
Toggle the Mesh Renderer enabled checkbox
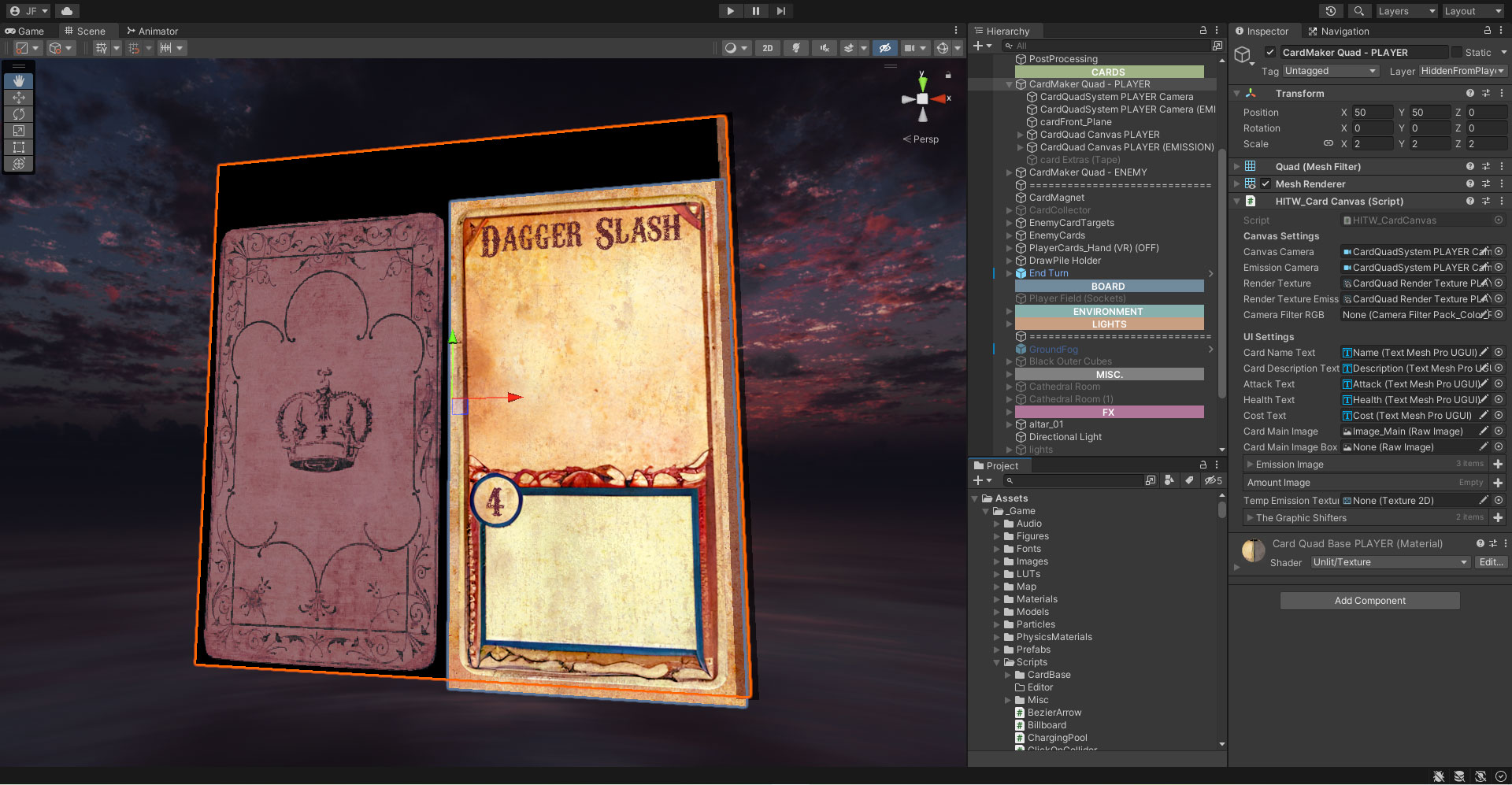click(1266, 184)
